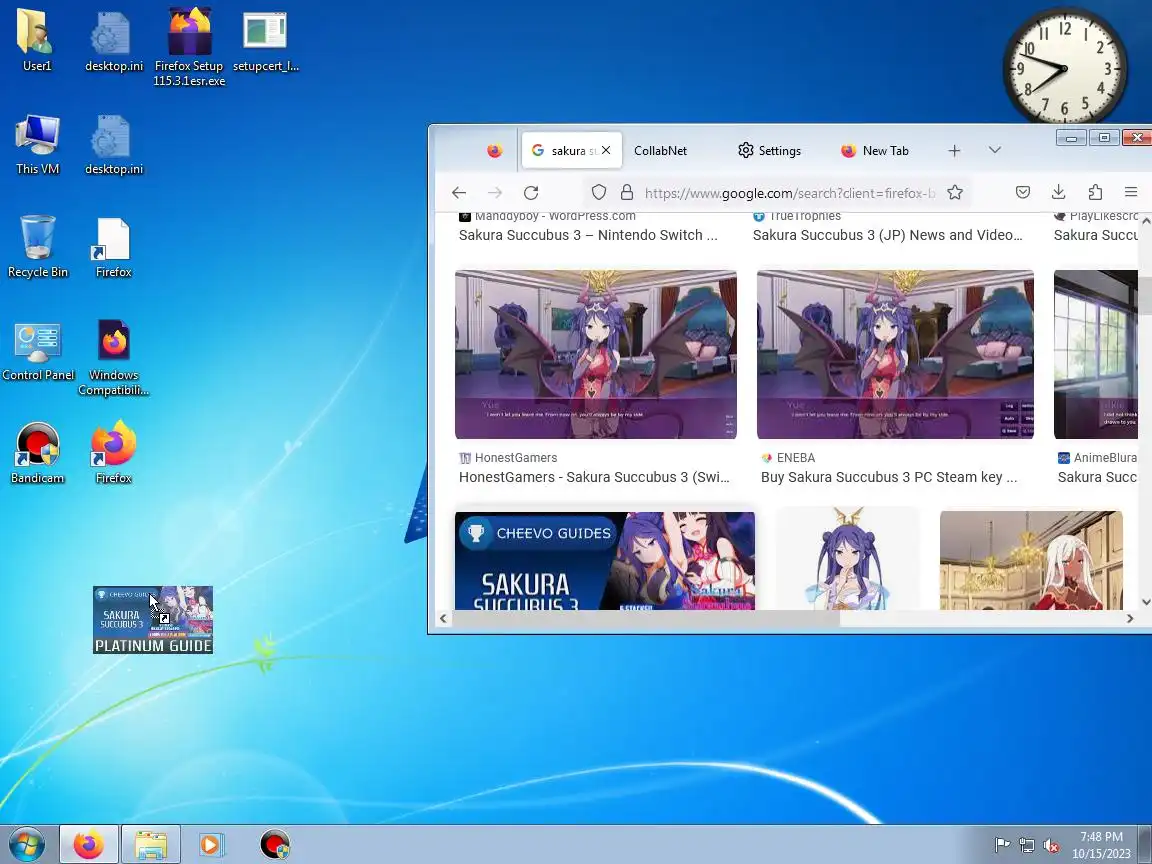The width and height of the screenshot is (1152, 864).
Task: Open the User1 folder on desktop
Action: click(37, 40)
